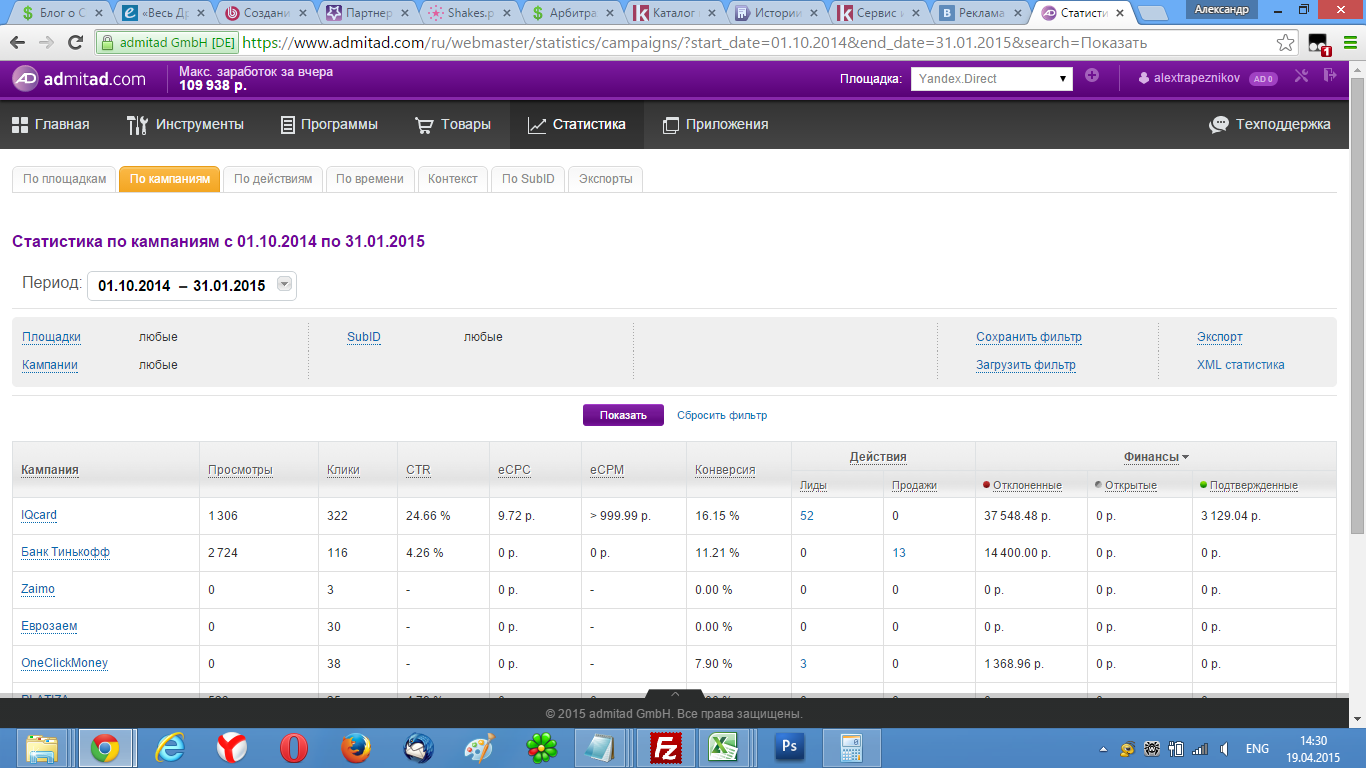Image resolution: width=1366 pixels, height=768 pixels.
Task: Open Calculator from the taskbar
Action: tap(852, 748)
